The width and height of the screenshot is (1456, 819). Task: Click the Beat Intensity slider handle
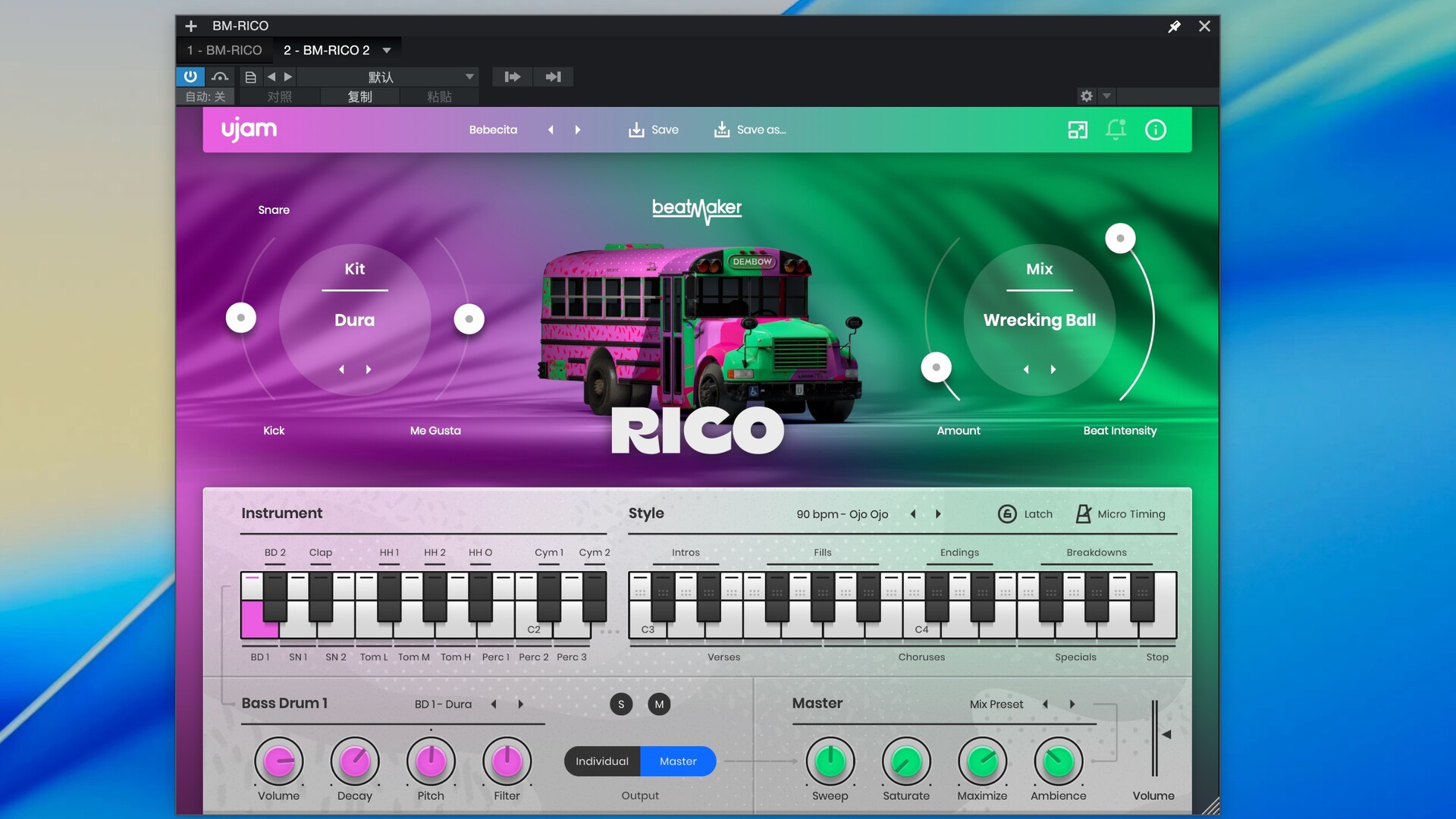tap(1120, 238)
